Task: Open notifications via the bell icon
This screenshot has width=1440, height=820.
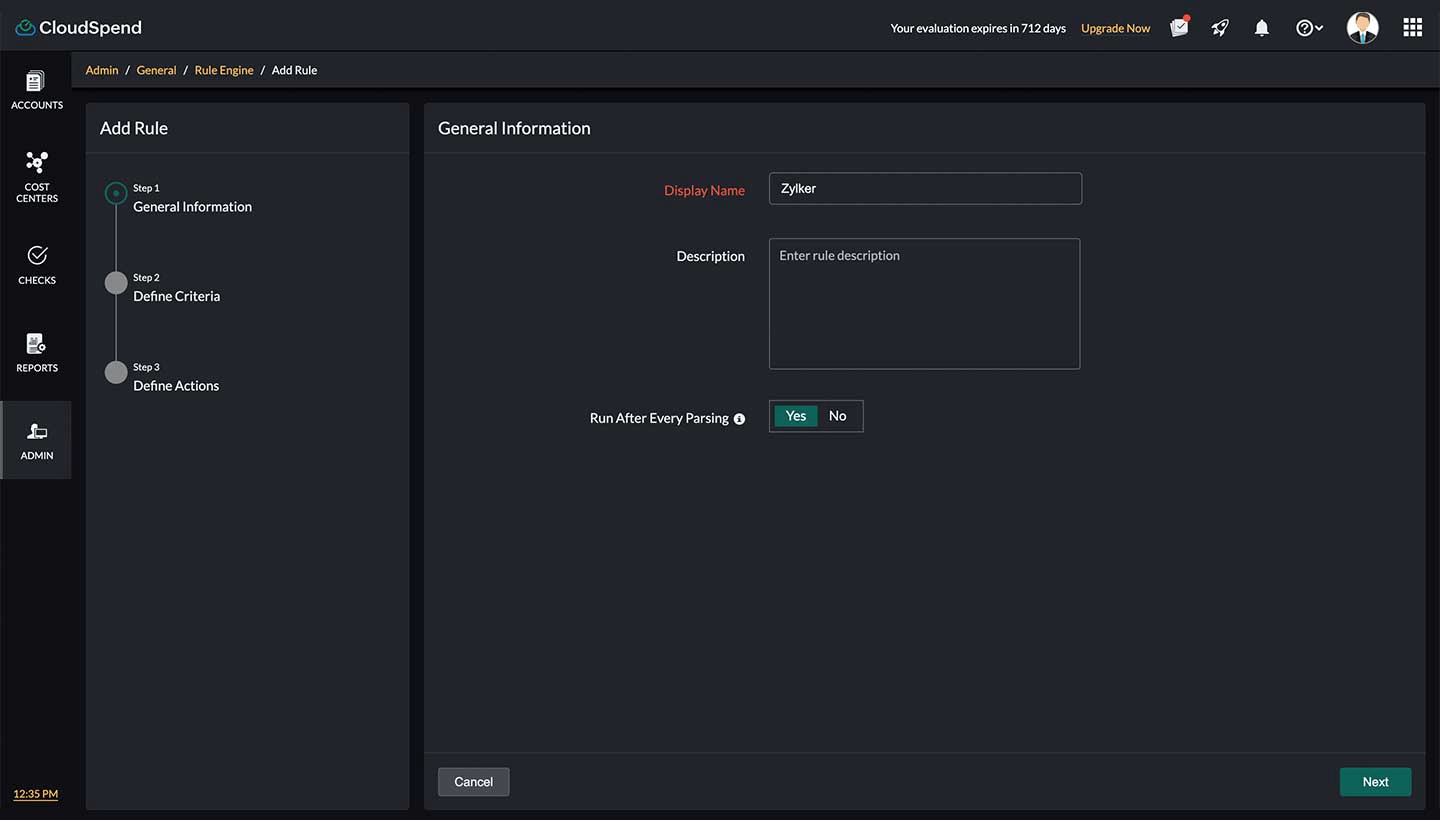Action: pos(1261,27)
